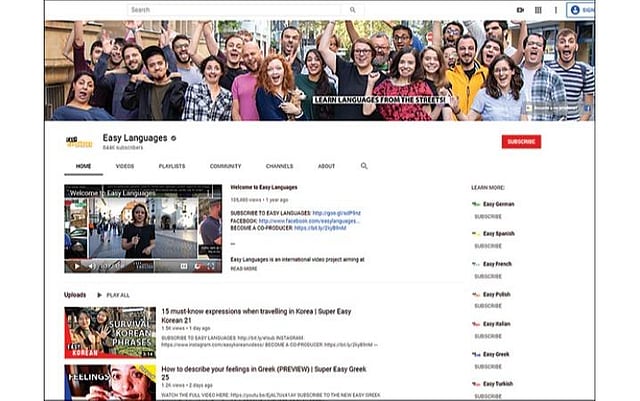Click the Easy Languages channel avatar
The image size is (640, 401).
(x=77, y=141)
